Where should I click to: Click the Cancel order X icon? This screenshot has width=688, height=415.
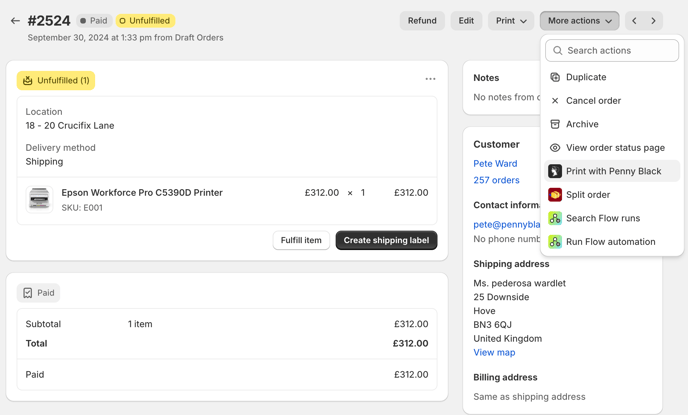(x=555, y=101)
